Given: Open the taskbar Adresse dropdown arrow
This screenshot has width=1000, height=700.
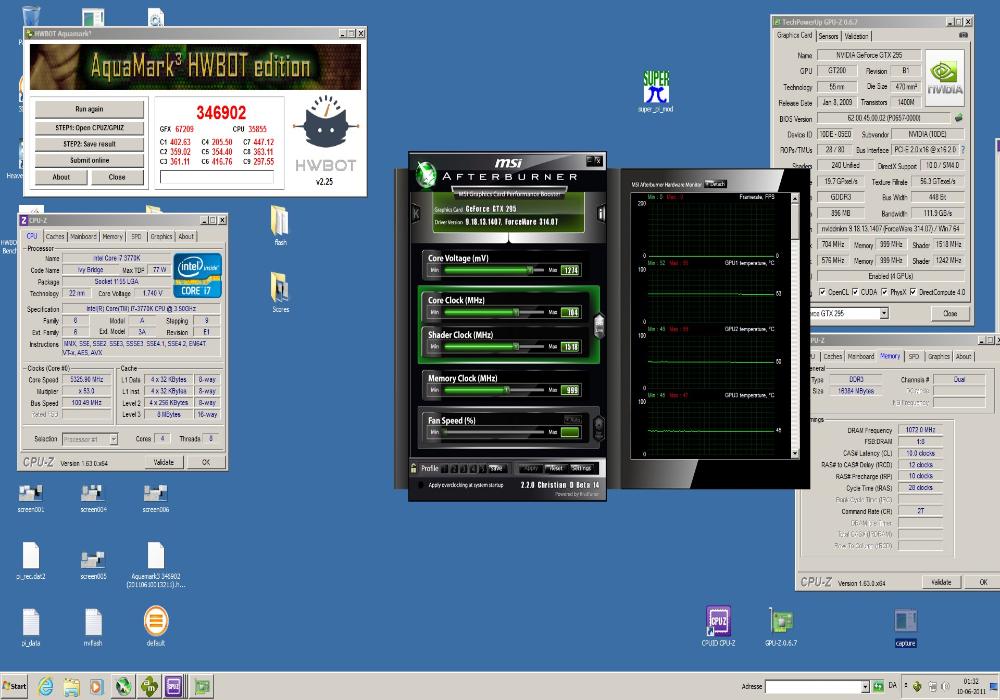Looking at the screenshot, I should pos(865,687).
